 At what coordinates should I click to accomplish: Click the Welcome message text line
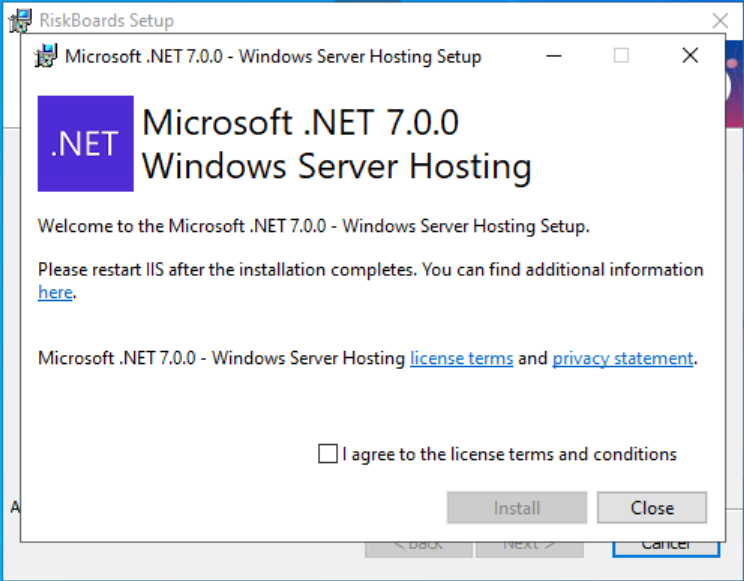313,226
